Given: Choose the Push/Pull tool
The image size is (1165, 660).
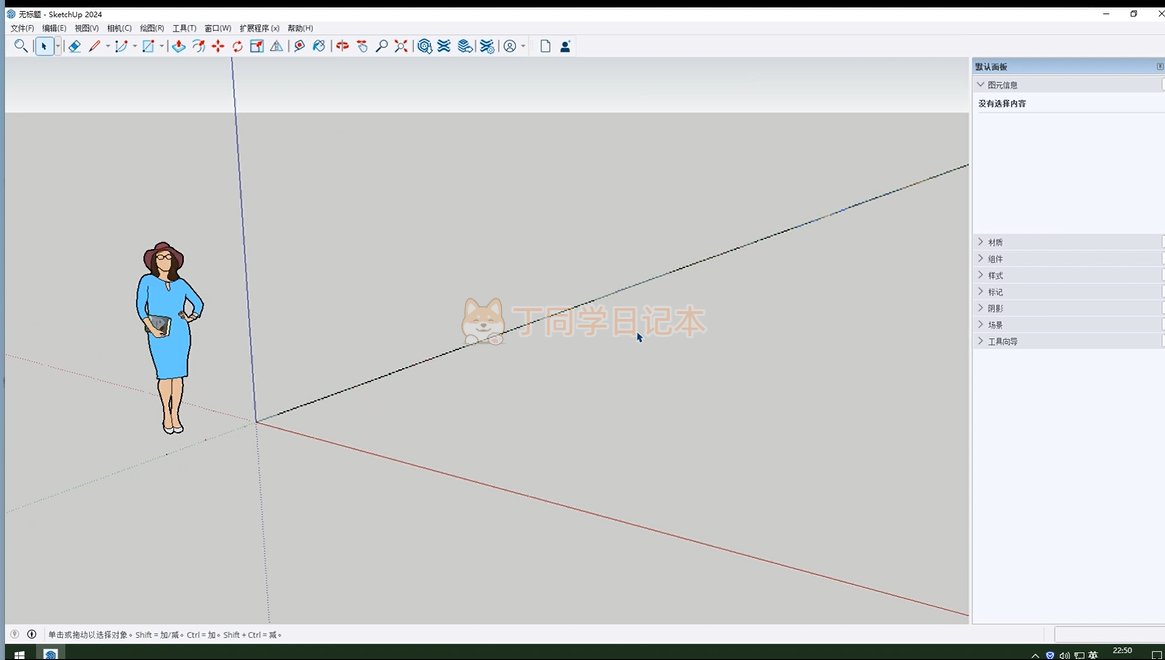Looking at the screenshot, I should (x=178, y=46).
